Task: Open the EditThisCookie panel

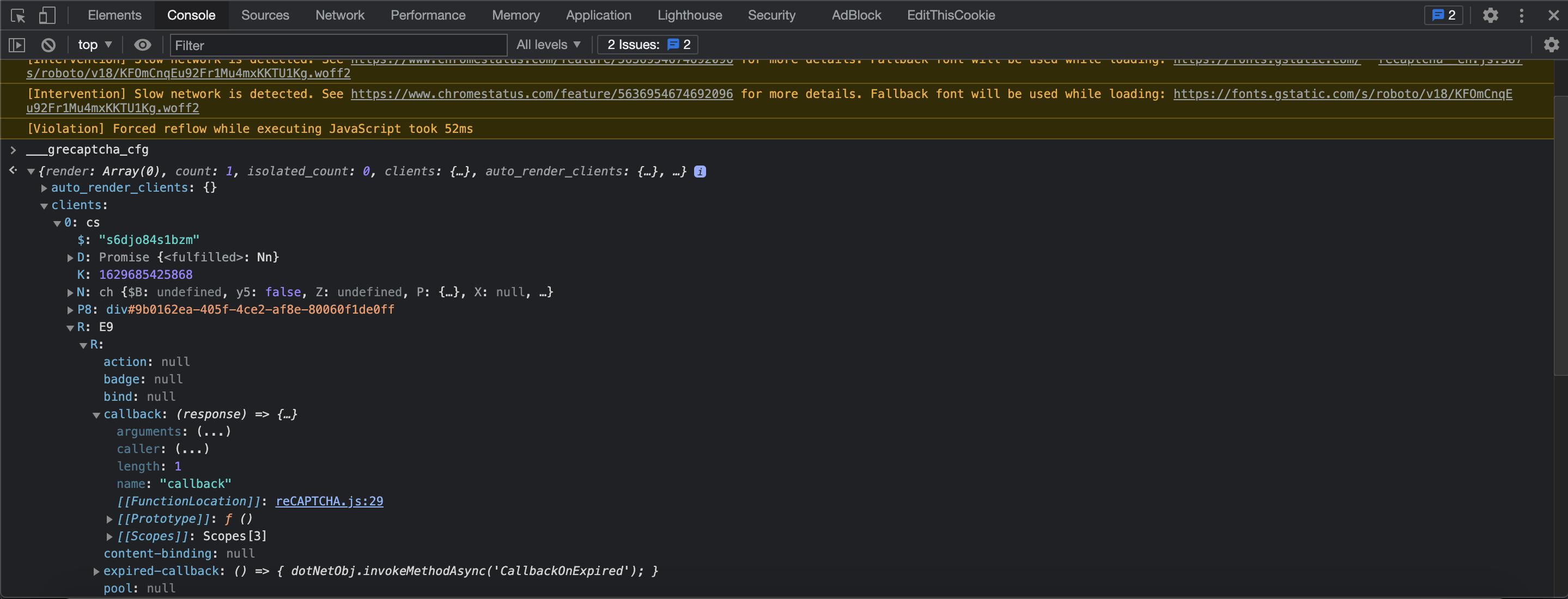Action: [950, 15]
